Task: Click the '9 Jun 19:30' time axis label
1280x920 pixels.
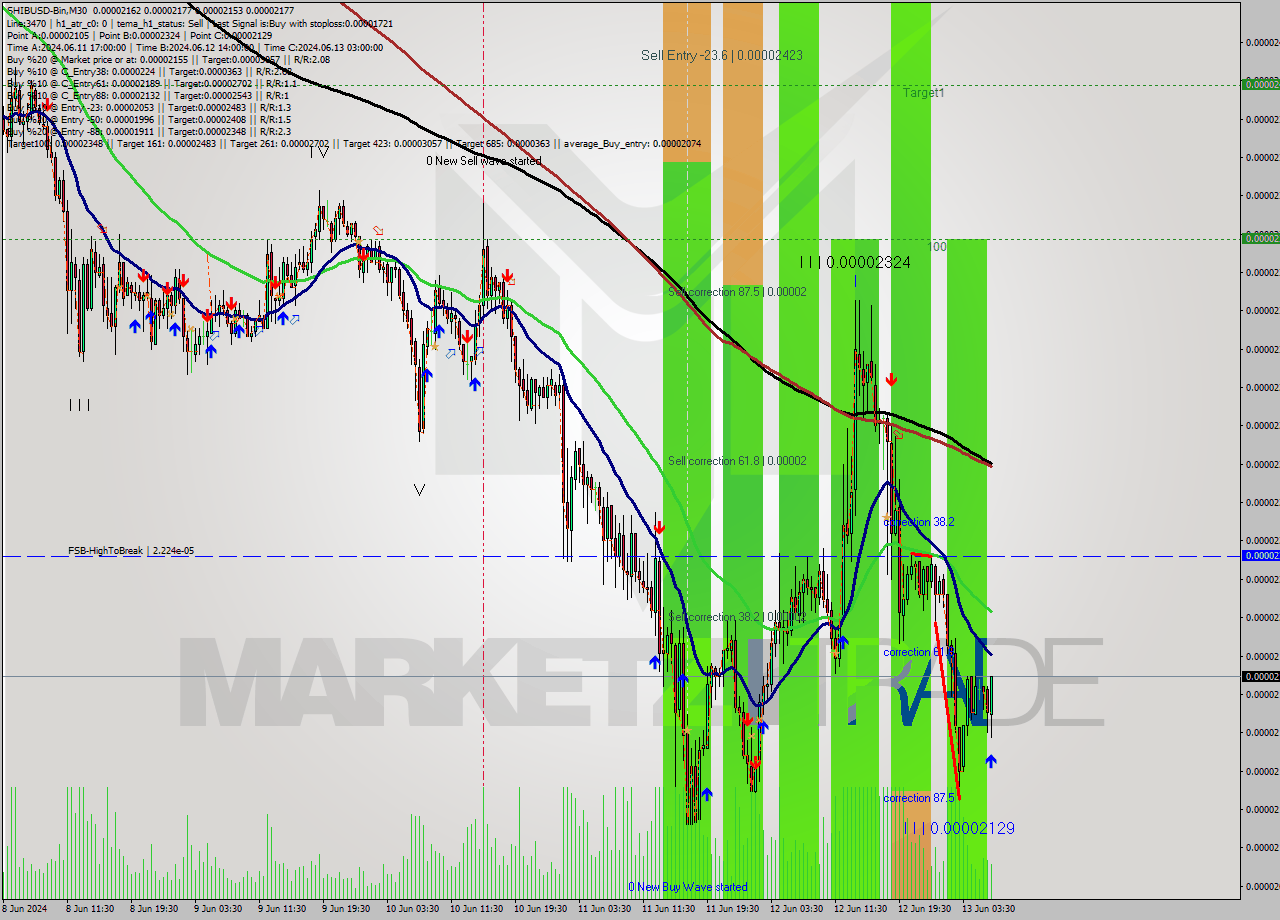Action: tap(348, 909)
